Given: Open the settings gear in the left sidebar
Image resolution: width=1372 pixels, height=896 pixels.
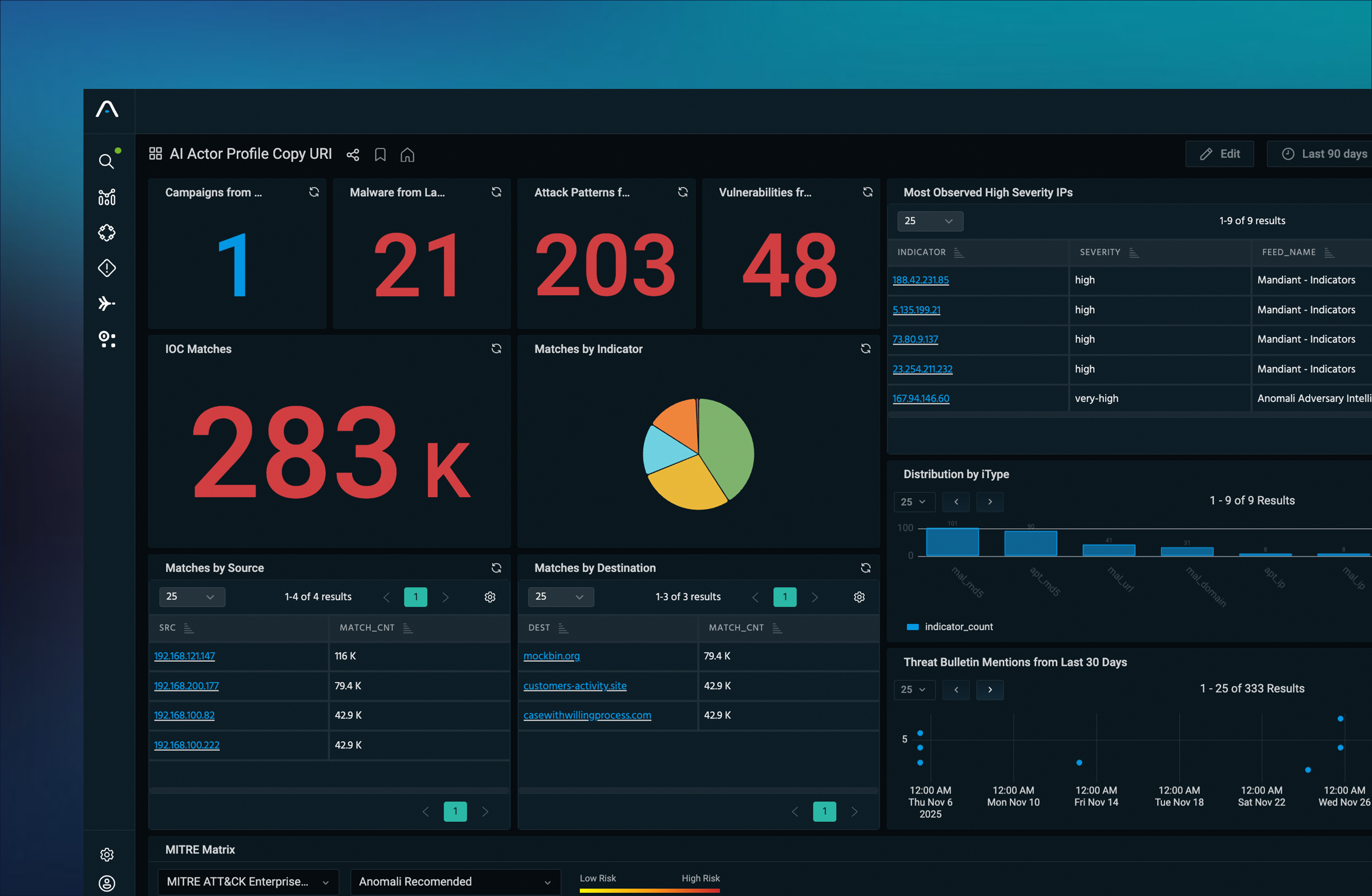Looking at the screenshot, I should (107, 854).
